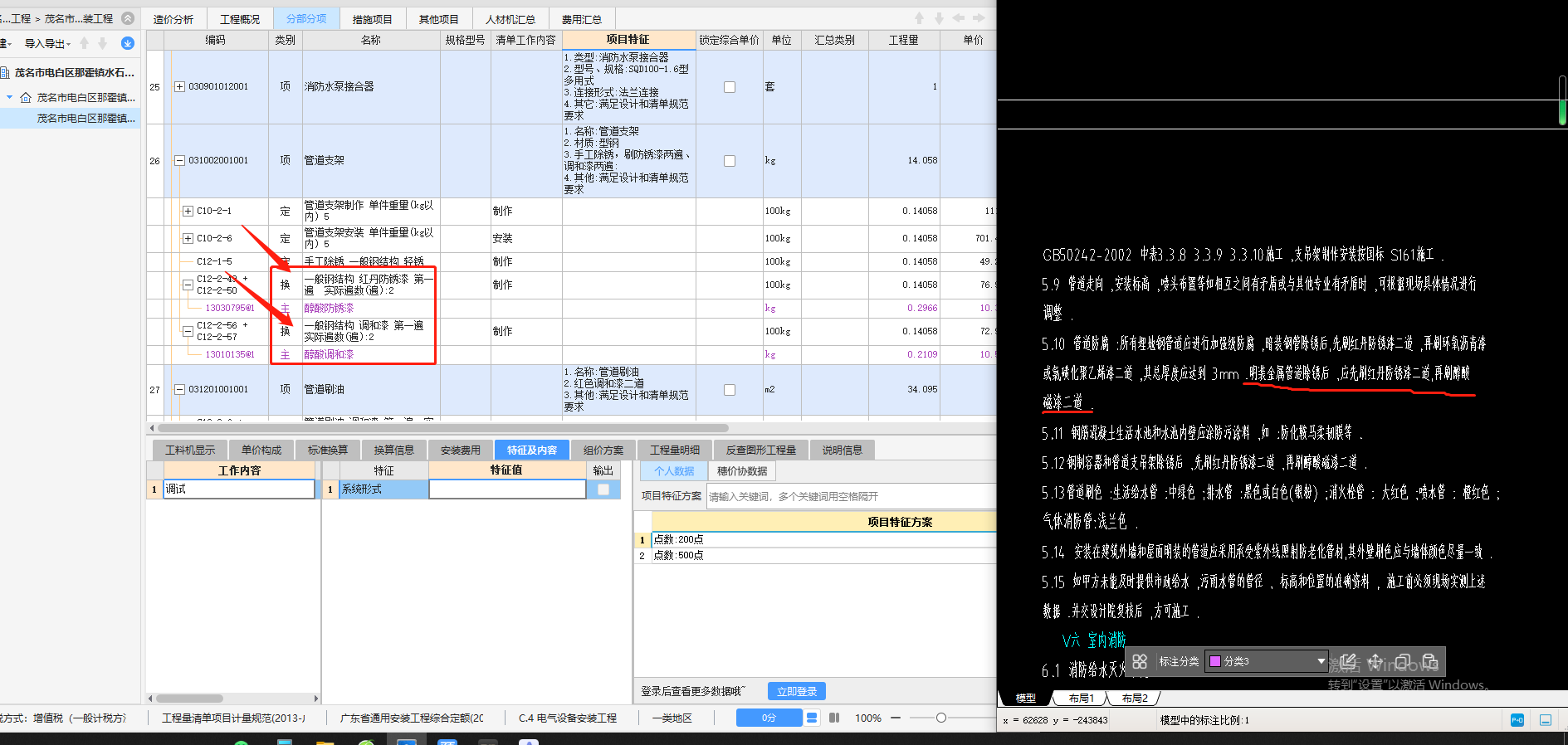Click the move-up arrow in left project toolbar
This screenshot has height=745, width=1568.
(x=84, y=43)
